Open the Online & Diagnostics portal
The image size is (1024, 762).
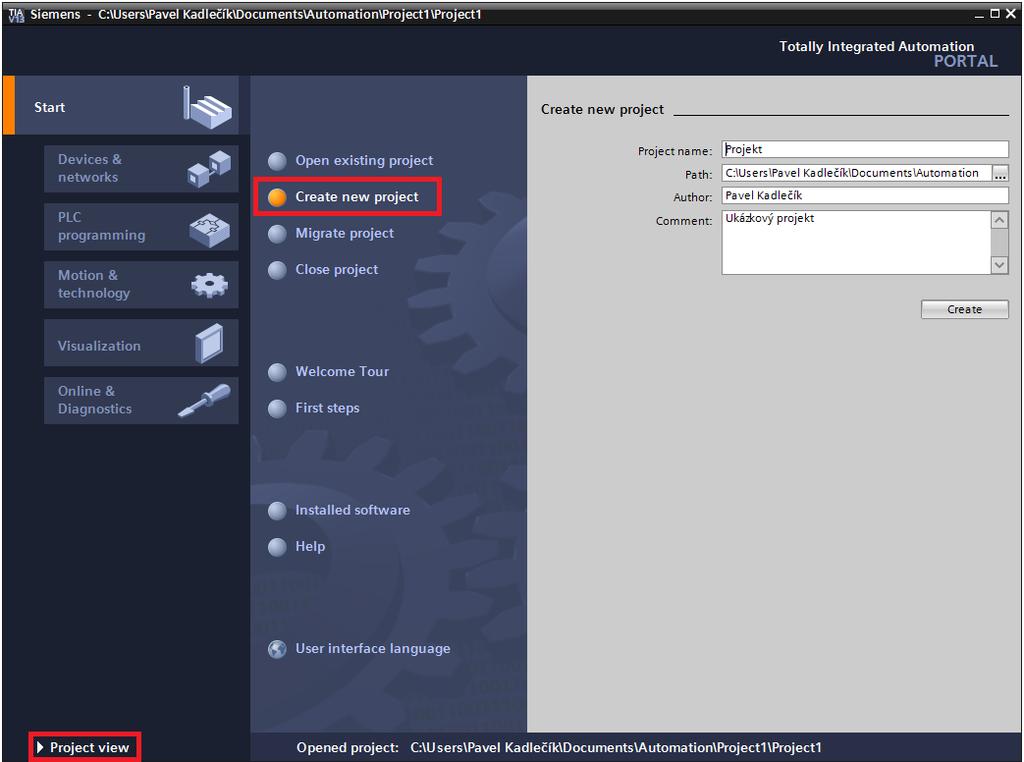click(141, 400)
